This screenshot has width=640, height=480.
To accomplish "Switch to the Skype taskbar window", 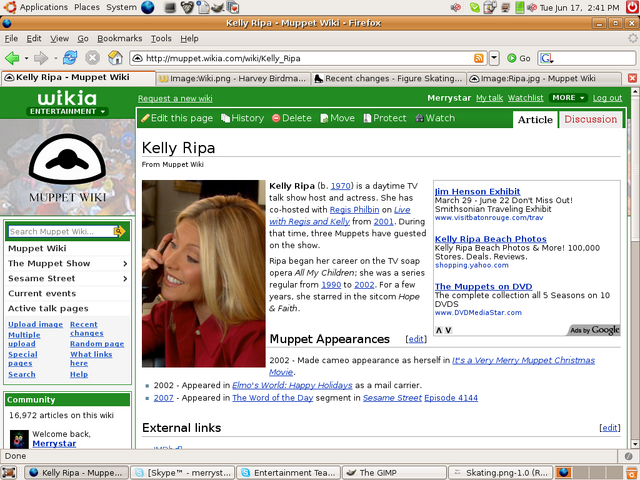I will [x=183, y=473].
